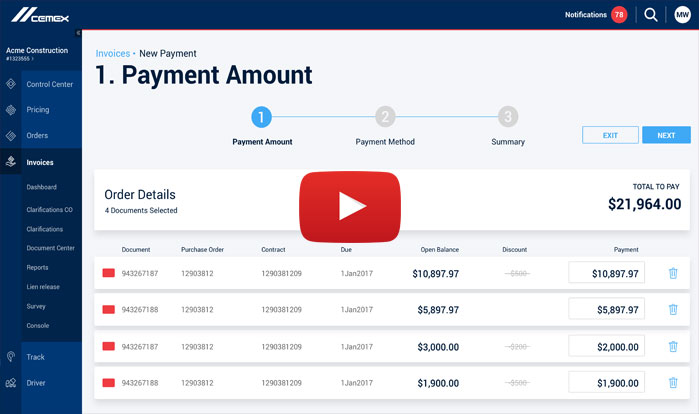Click the NEXT button
Image resolution: width=699 pixels, height=414 pixels.
point(666,135)
